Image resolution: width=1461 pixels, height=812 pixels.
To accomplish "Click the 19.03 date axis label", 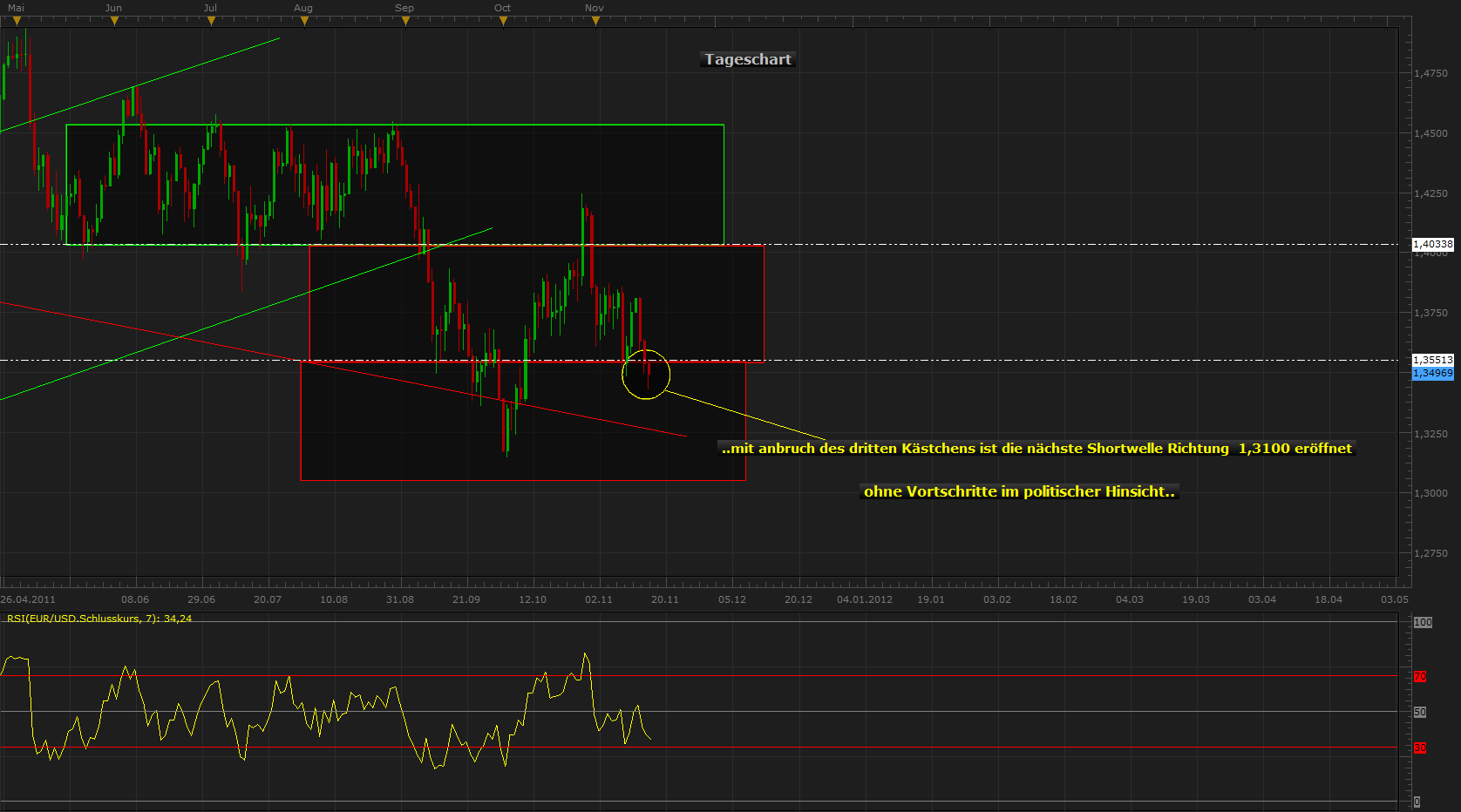I will click(x=1196, y=599).
